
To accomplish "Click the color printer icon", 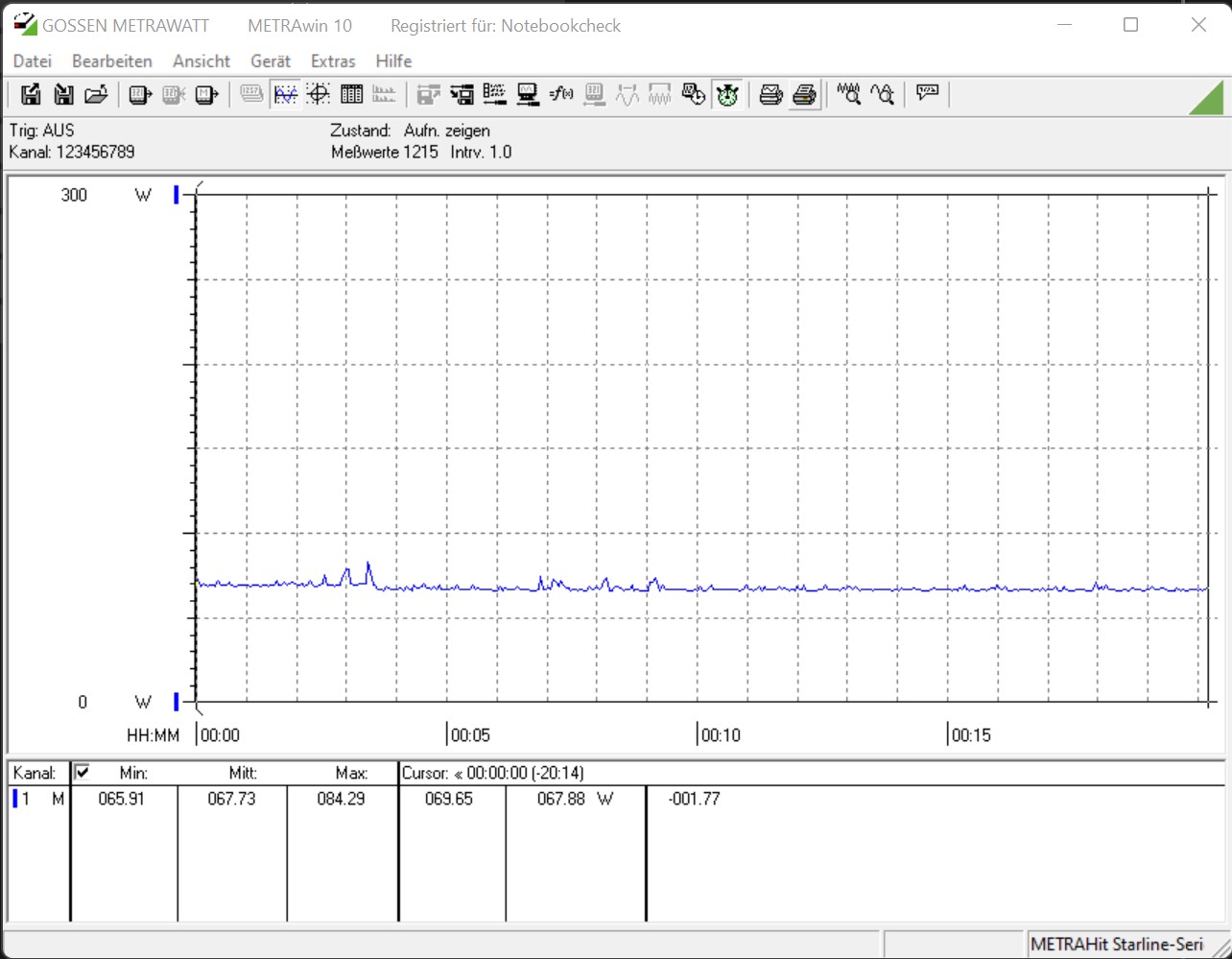I will [x=805, y=94].
